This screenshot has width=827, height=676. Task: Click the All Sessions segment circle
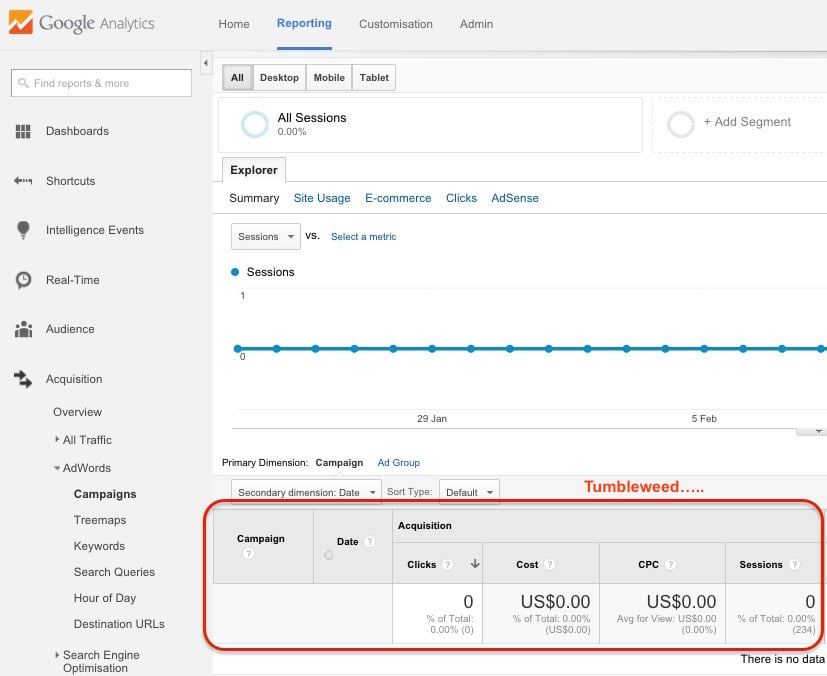pos(255,124)
